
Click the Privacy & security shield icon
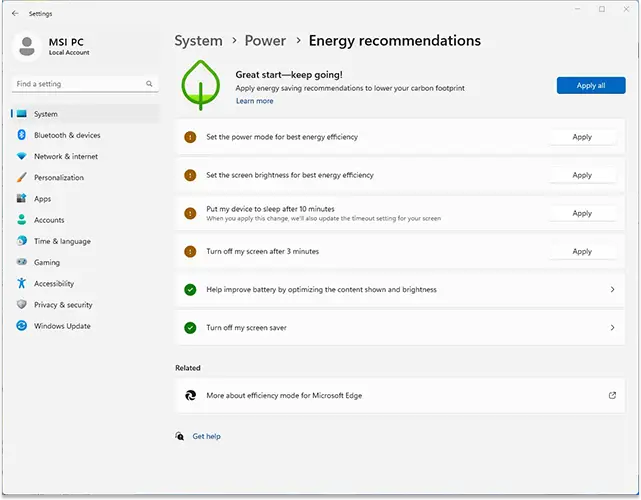21,305
